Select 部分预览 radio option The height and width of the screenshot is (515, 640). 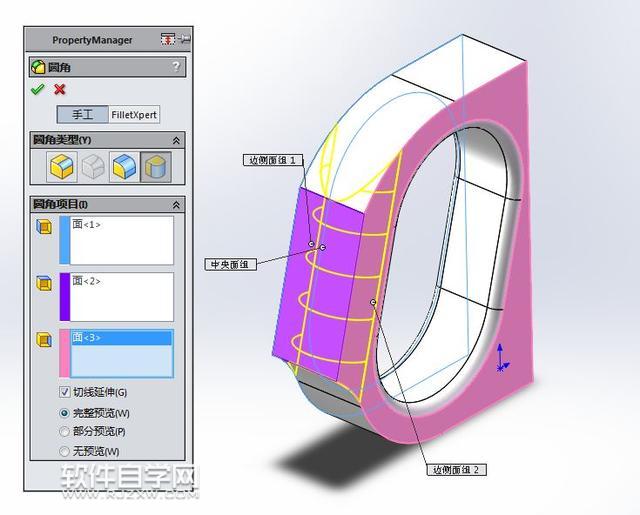click(x=66, y=431)
